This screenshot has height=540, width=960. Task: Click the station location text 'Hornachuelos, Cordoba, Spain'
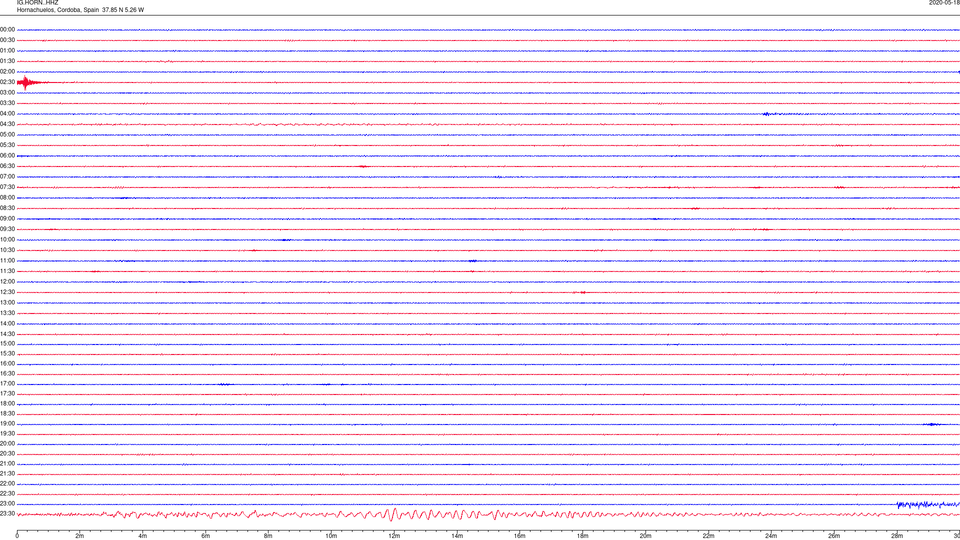pos(58,10)
